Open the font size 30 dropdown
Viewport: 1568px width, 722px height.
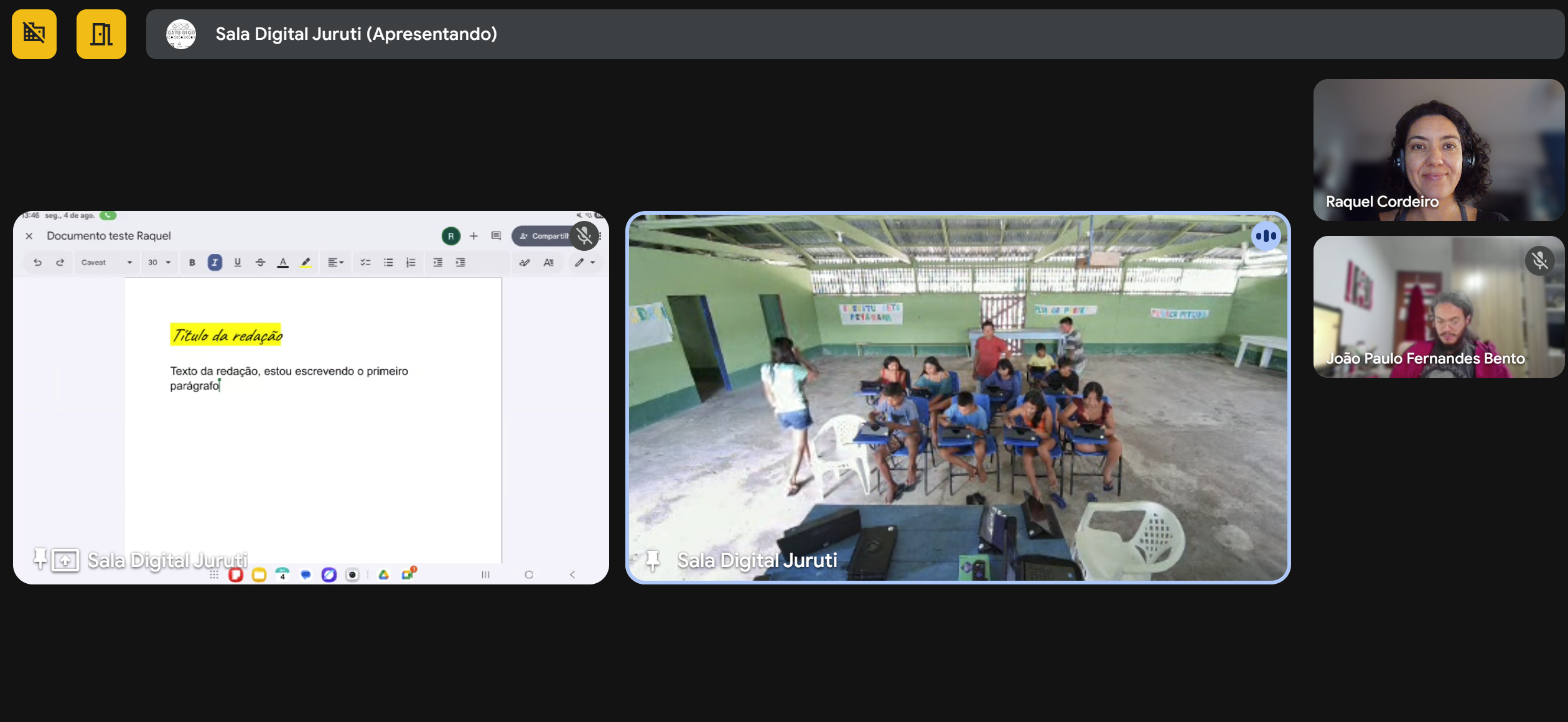159,263
